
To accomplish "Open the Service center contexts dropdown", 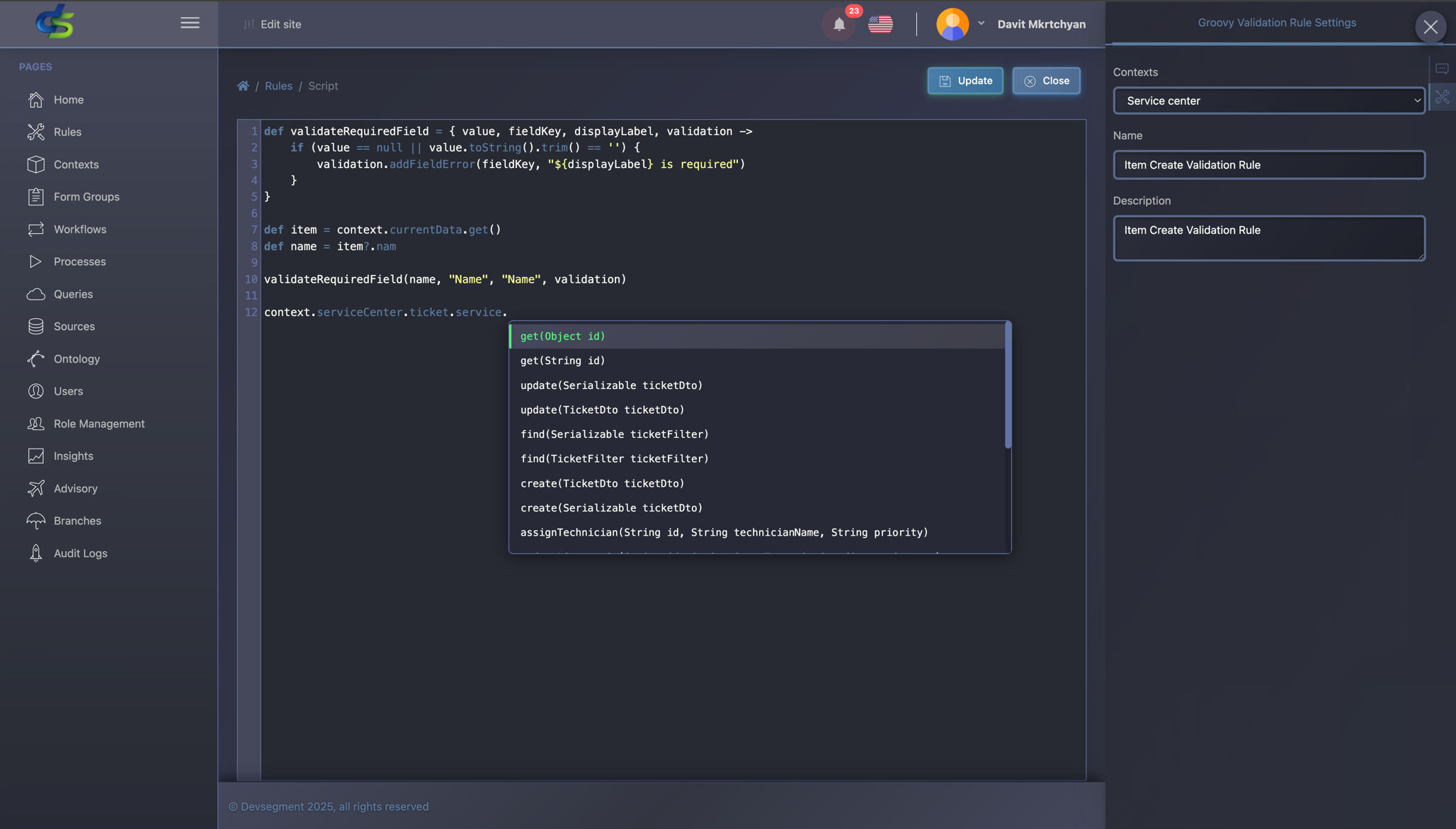I will point(1268,101).
